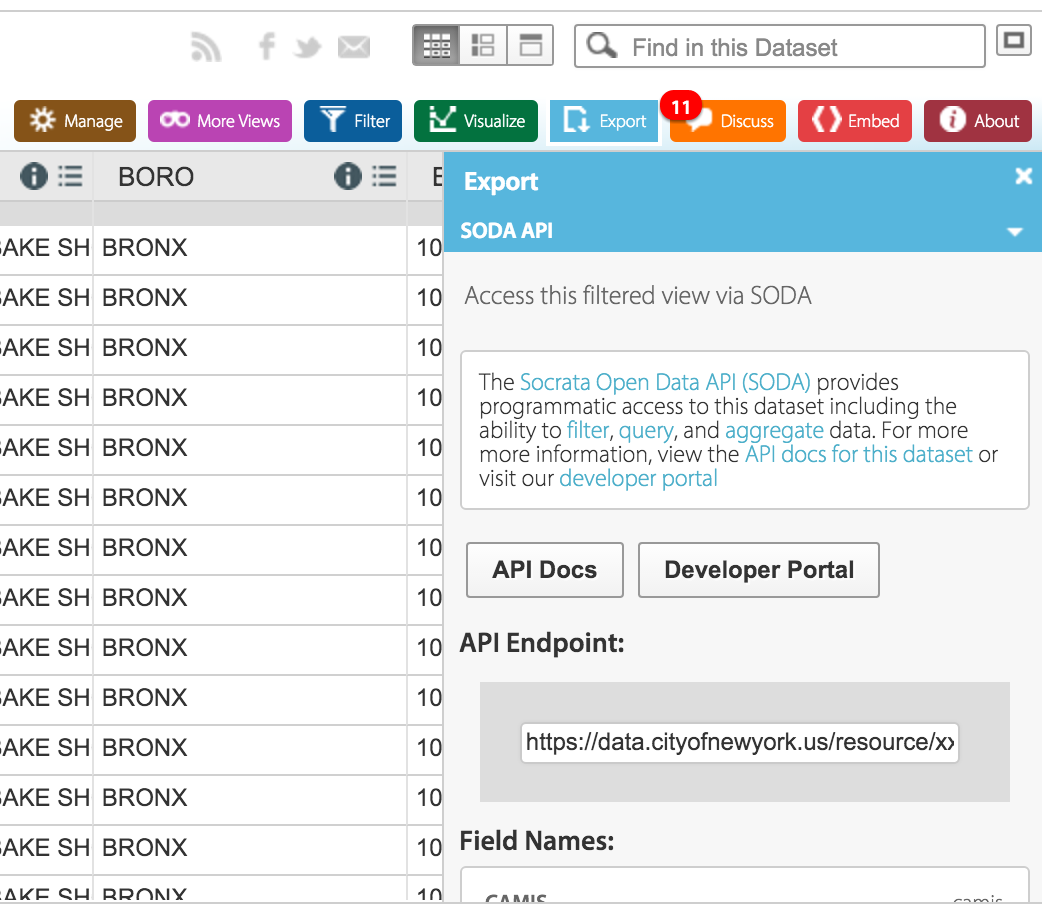The width and height of the screenshot is (1042, 904).
Task: Click the Developer Portal button
Action: click(x=759, y=570)
